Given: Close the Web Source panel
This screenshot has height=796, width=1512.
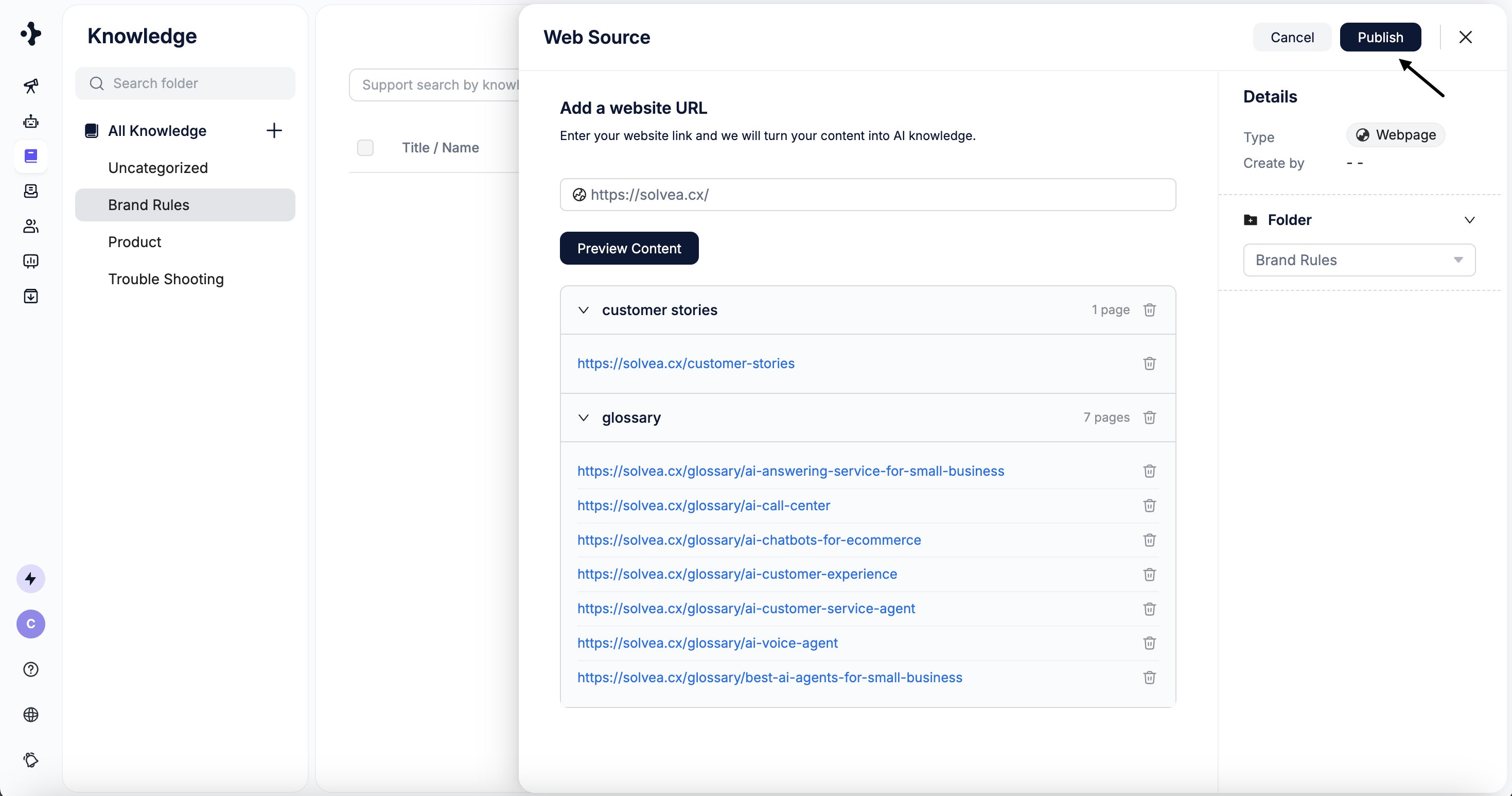Looking at the screenshot, I should click(x=1465, y=37).
